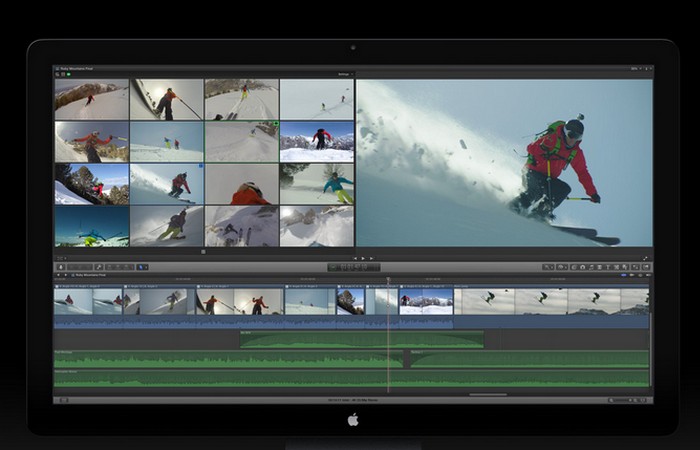700x450 pixels.
Task: Open the viewer zoom percentage menu
Action: pyautogui.click(x=636, y=74)
